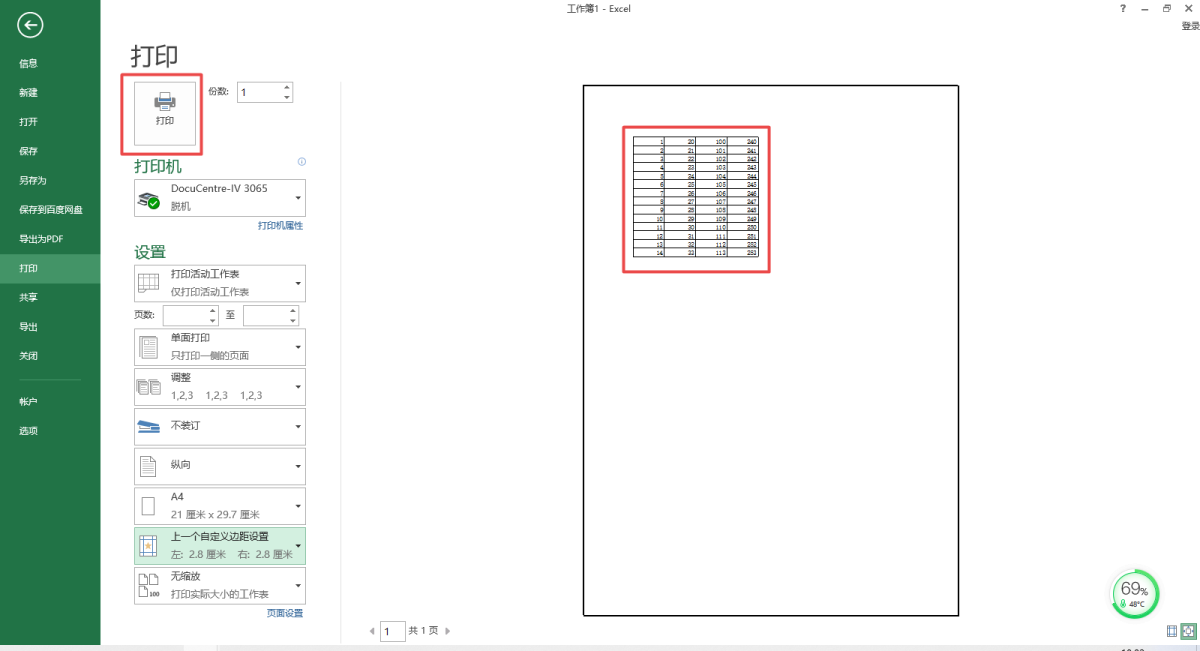Open 导出为PDF from the sidebar

click(x=41, y=239)
